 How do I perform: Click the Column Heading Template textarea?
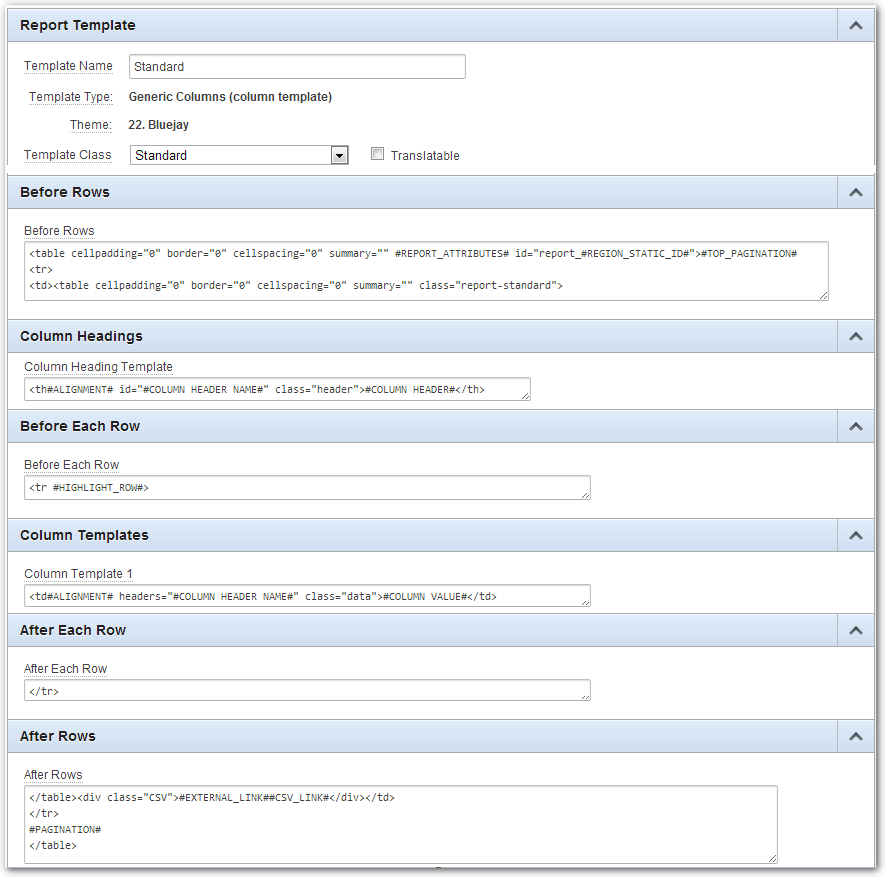277,389
